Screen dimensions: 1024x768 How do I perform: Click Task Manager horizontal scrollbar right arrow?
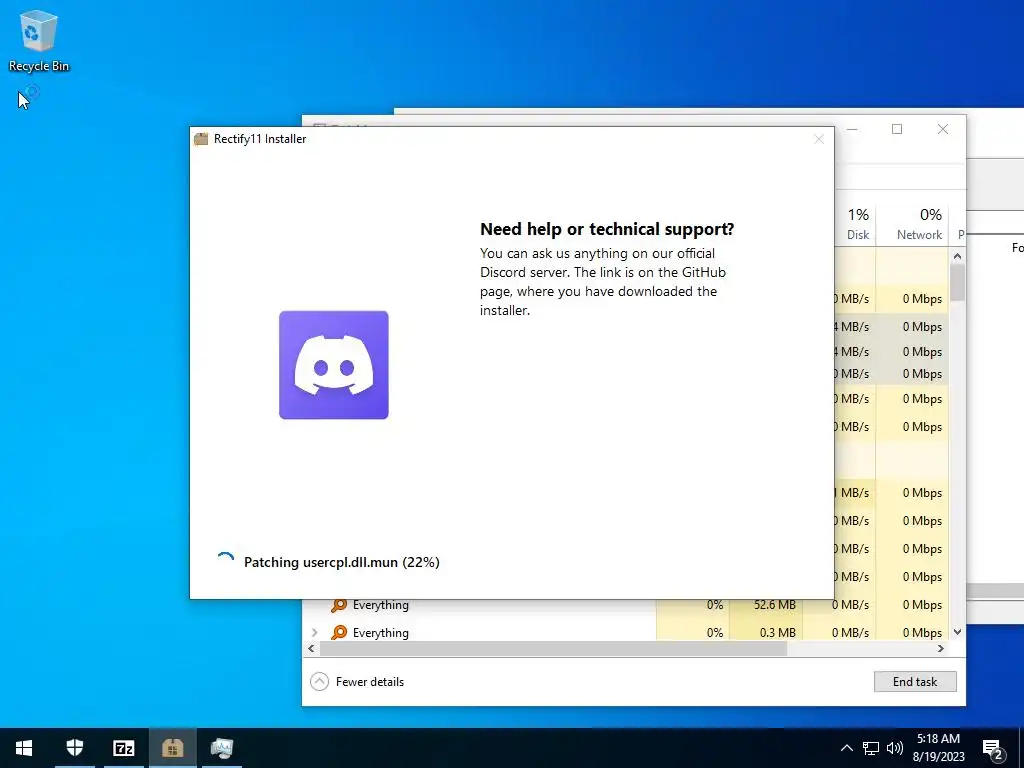[x=940, y=648]
